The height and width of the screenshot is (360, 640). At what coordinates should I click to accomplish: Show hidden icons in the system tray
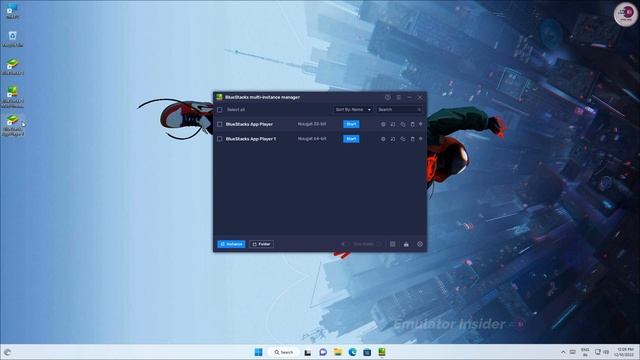563,352
